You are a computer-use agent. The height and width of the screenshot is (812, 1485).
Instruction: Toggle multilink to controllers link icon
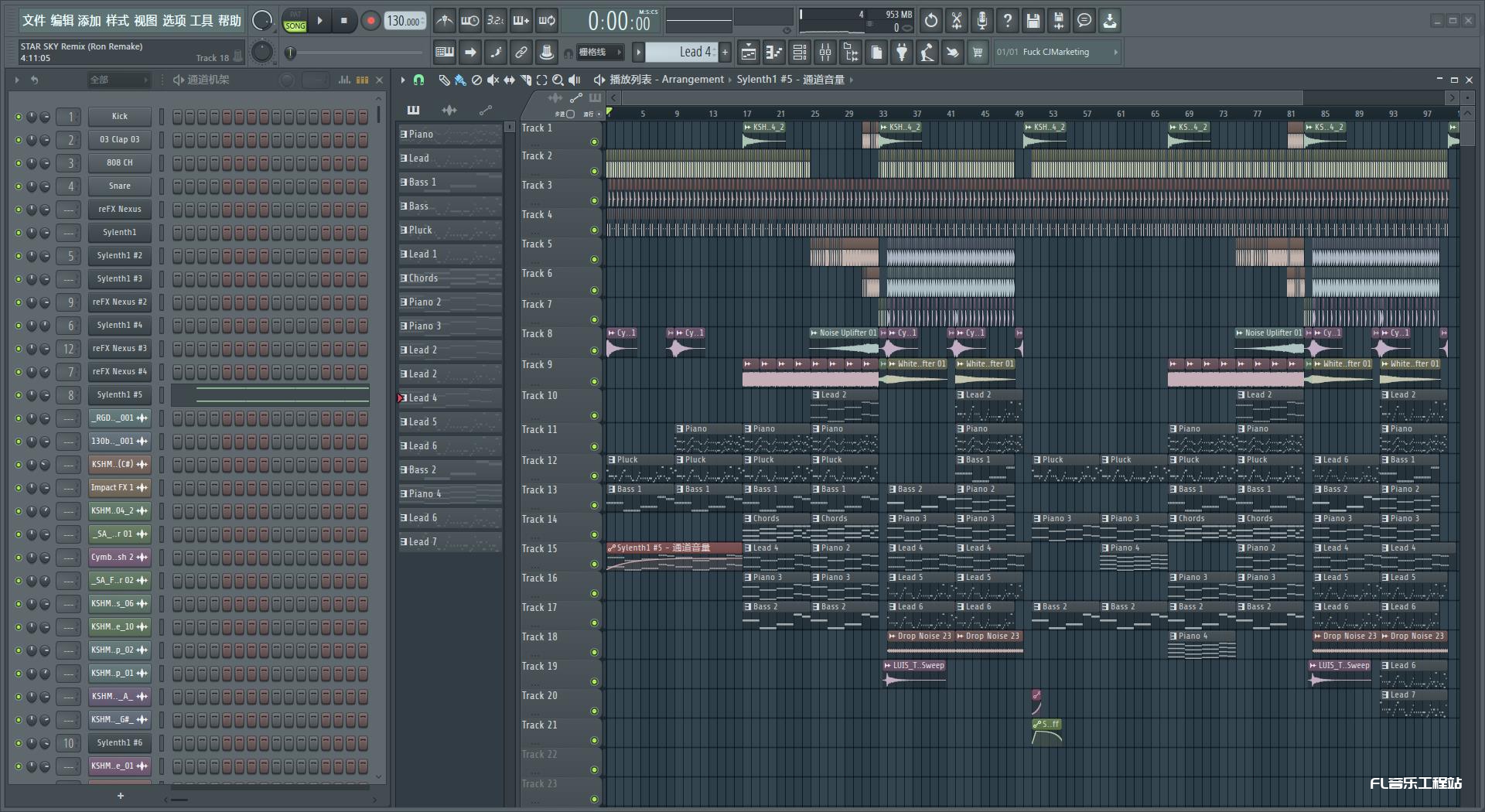click(x=521, y=53)
